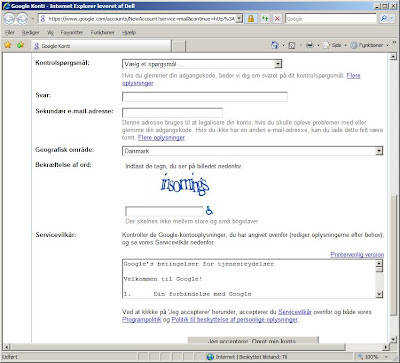This screenshot has height=363, width=400.
Task: Click the browser Forward arrow button
Action: 22,19
